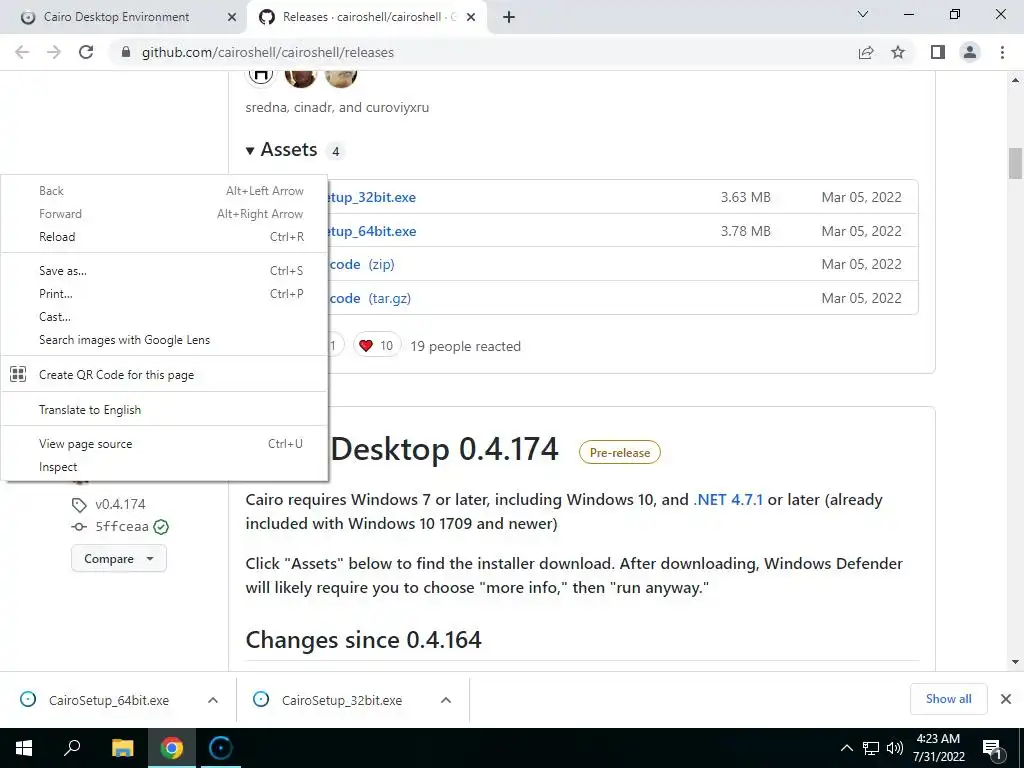Select Search images with Google Lens

[x=164, y=340]
